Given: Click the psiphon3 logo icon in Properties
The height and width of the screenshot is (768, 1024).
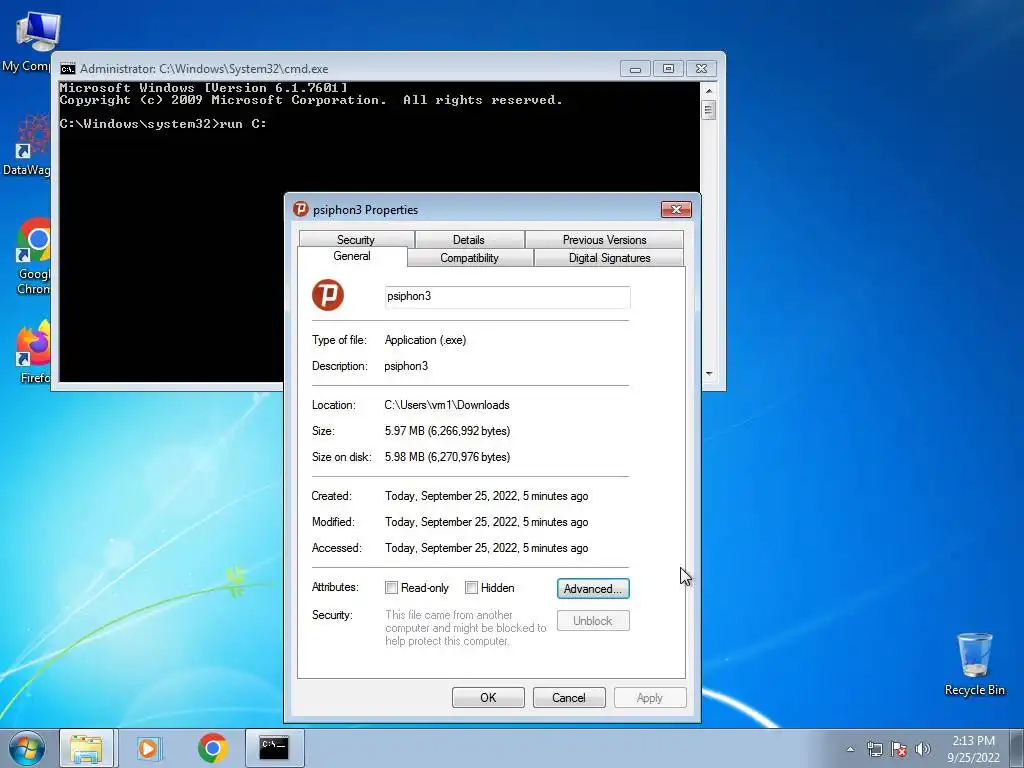Looking at the screenshot, I should [x=328, y=295].
